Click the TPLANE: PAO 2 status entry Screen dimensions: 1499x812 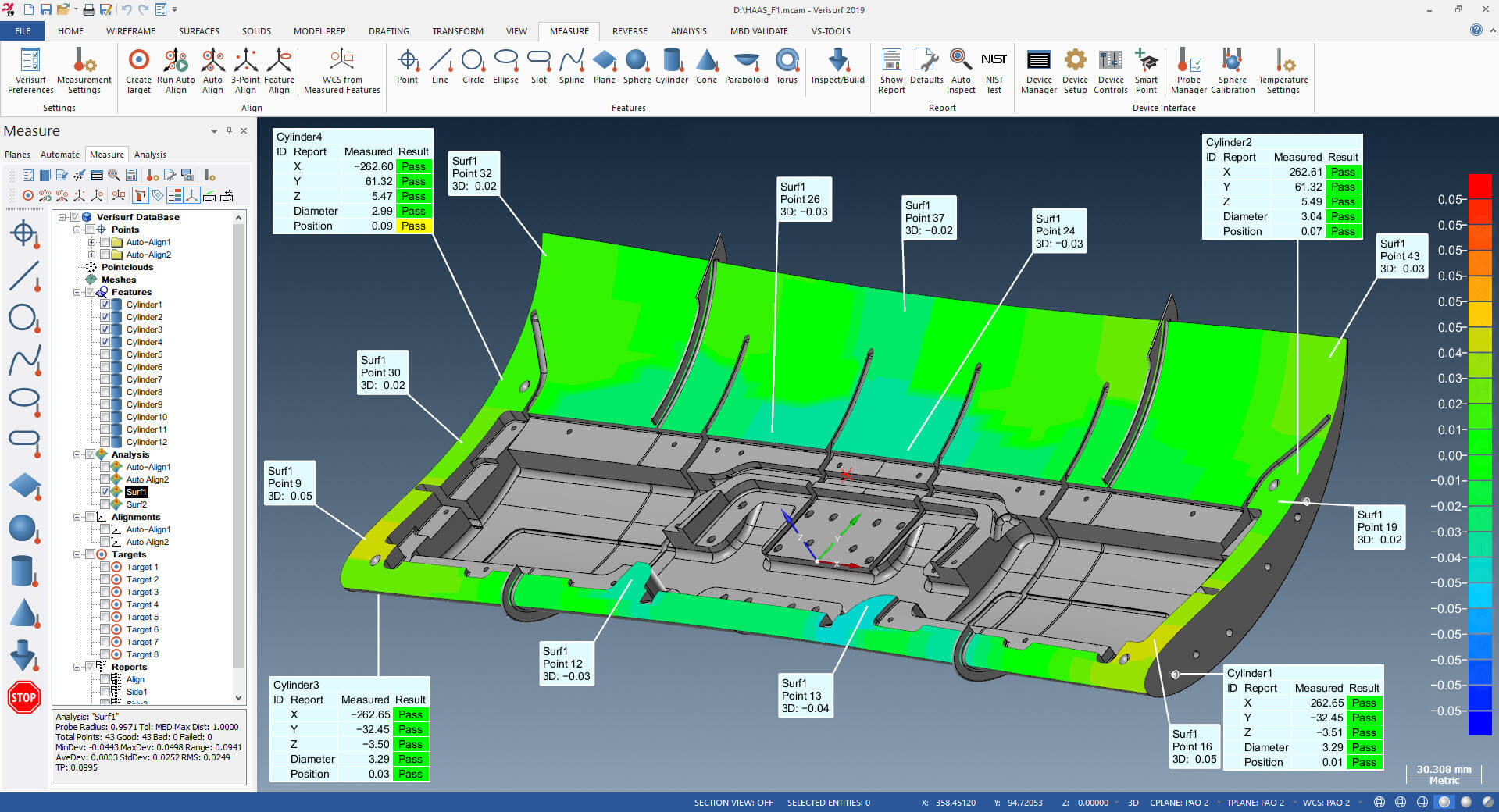(x=1255, y=803)
